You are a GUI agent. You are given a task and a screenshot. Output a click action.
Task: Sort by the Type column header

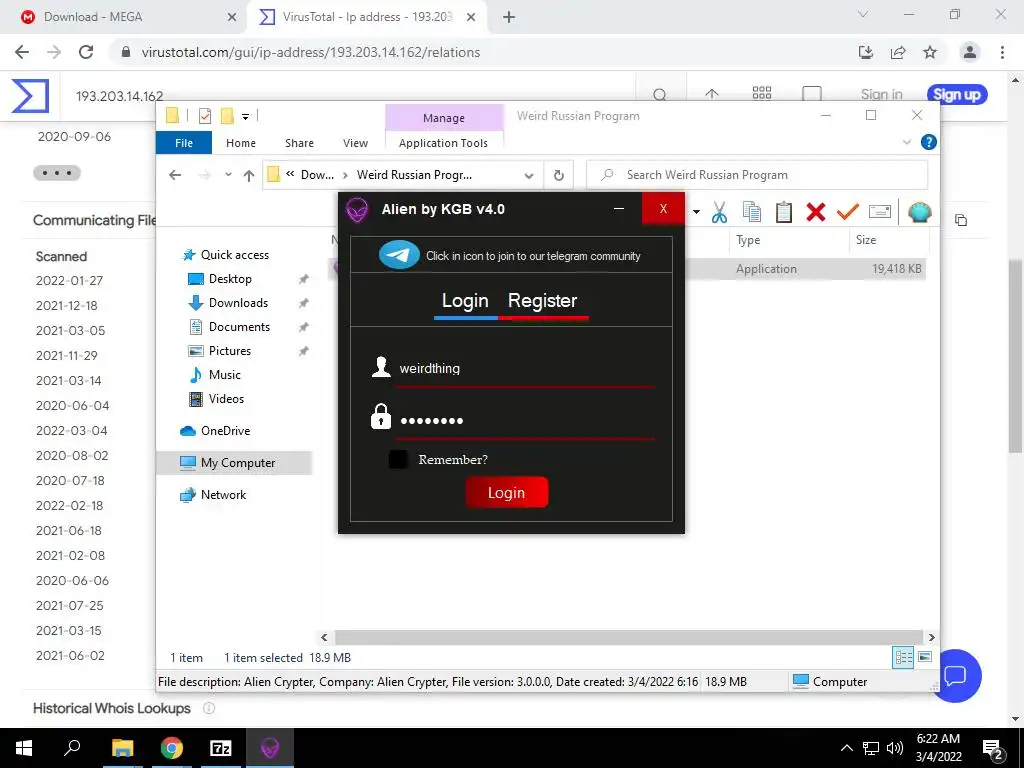tap(748, 240)
